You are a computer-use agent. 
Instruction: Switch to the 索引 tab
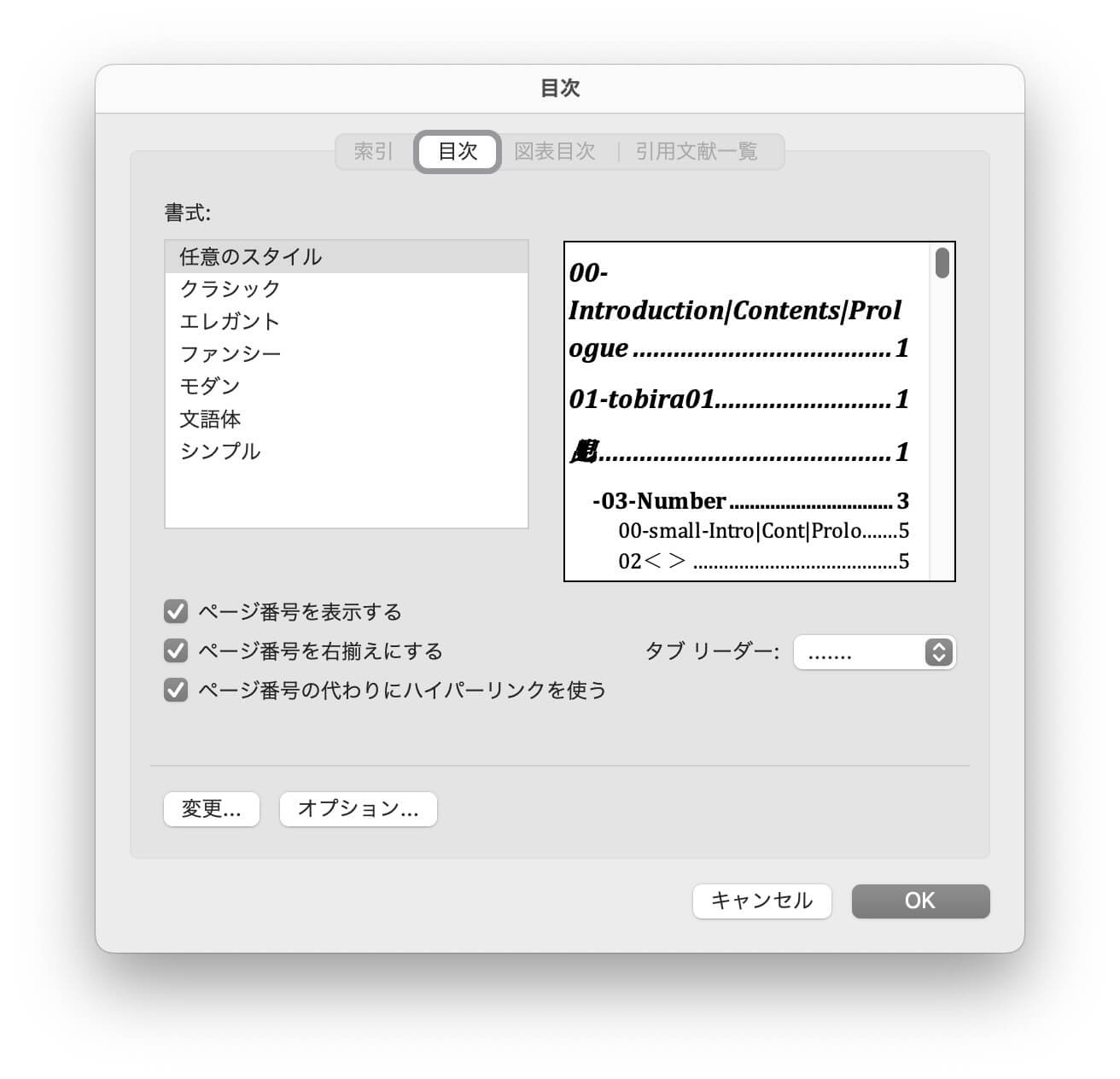(x=374, y=152)
